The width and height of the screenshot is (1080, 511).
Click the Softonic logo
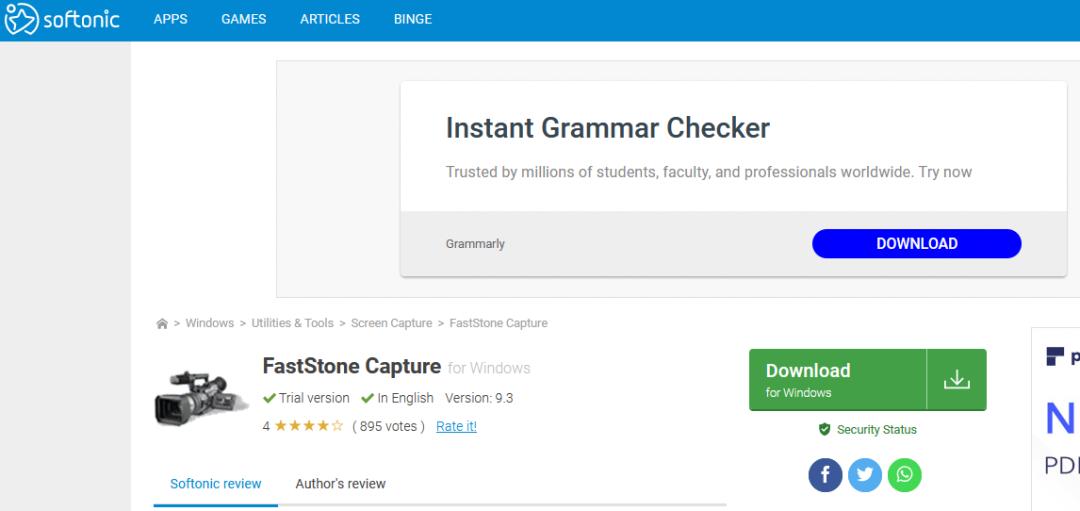[x=62, y=20]
